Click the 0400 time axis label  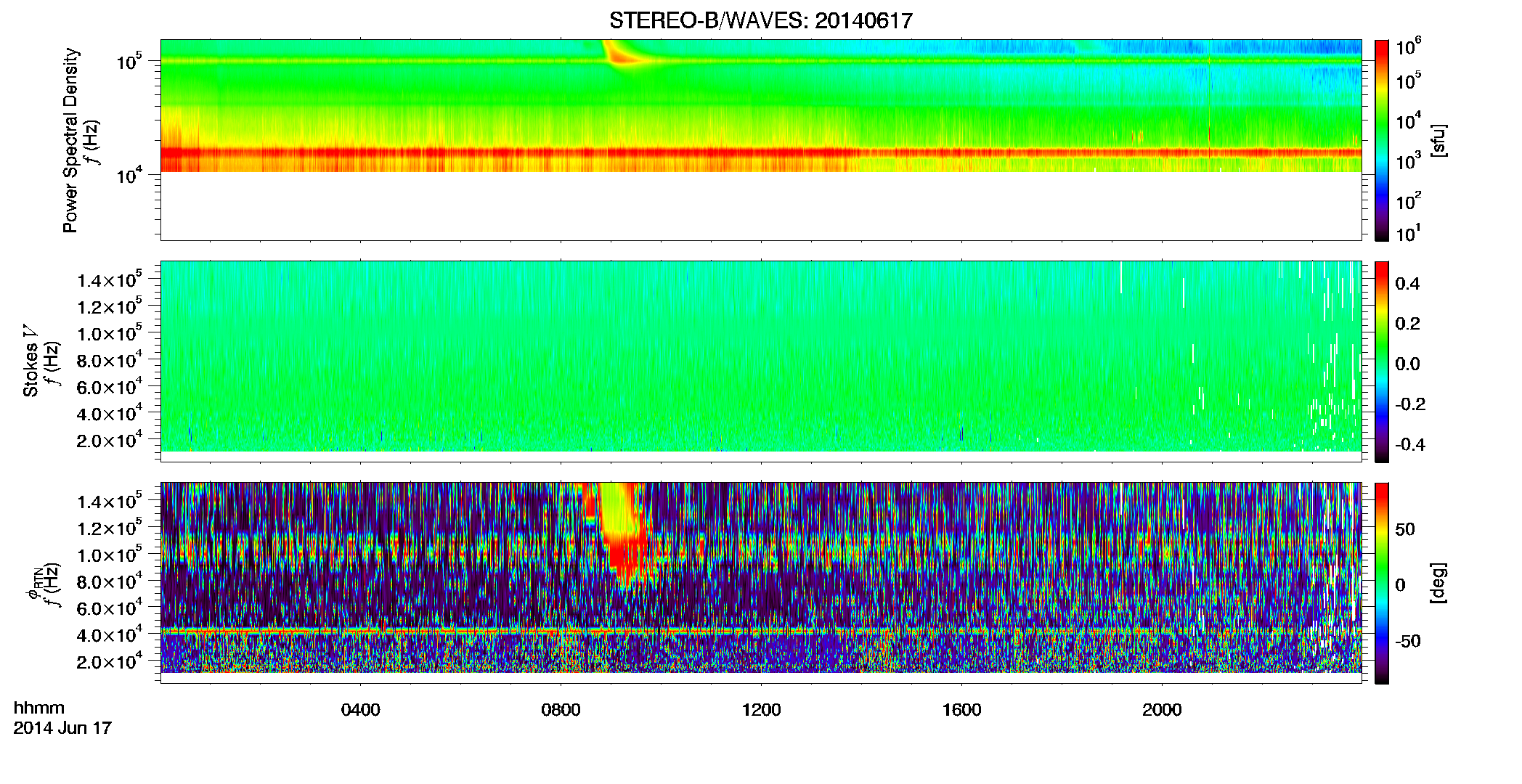360,710
